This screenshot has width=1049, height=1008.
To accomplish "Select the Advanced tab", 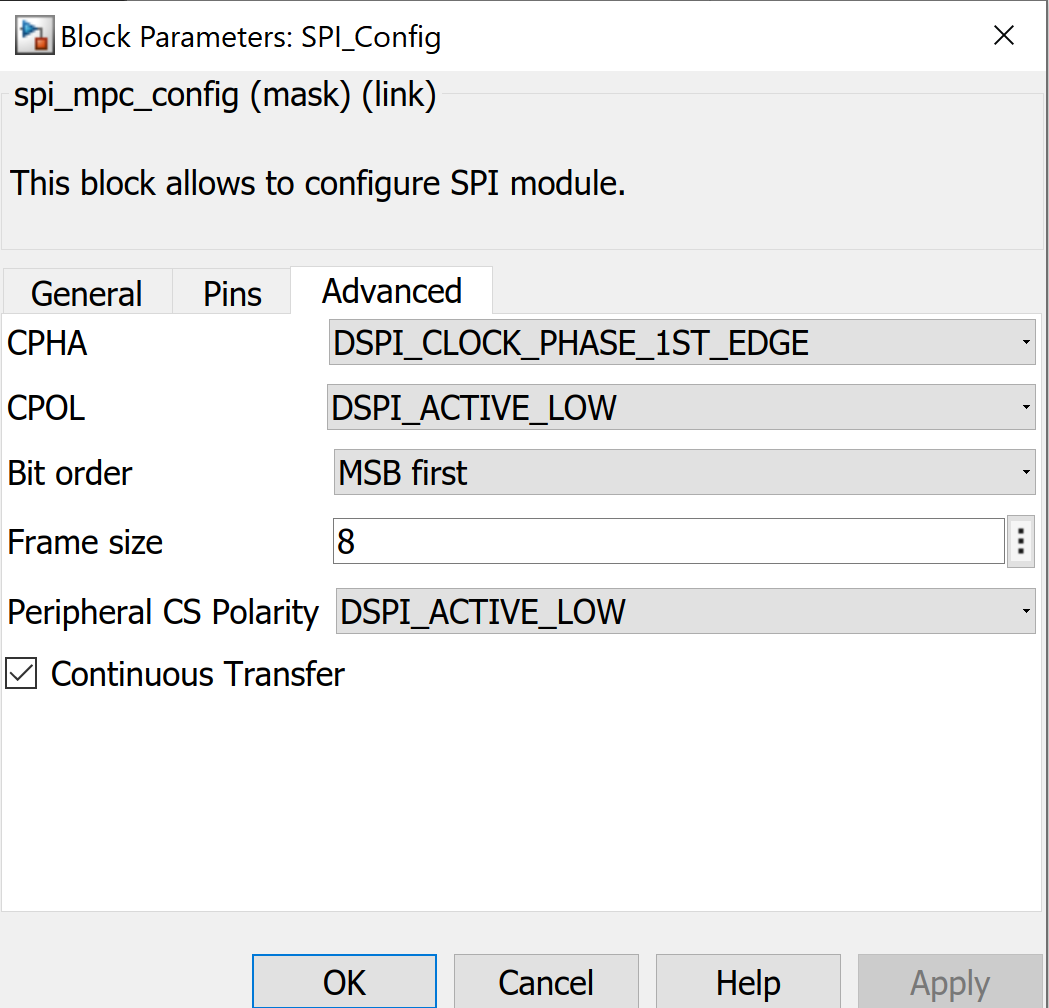I will pos(391,290).
